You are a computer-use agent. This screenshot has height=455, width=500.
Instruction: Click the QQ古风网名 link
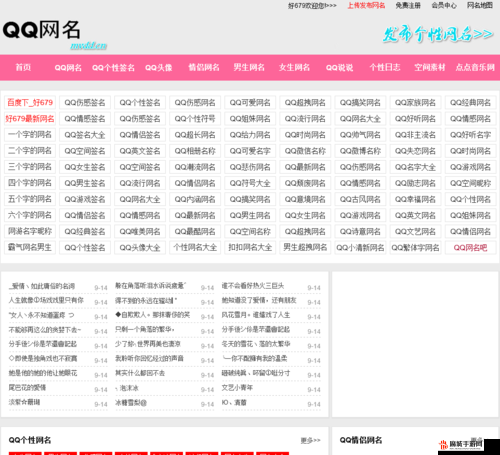360,199
